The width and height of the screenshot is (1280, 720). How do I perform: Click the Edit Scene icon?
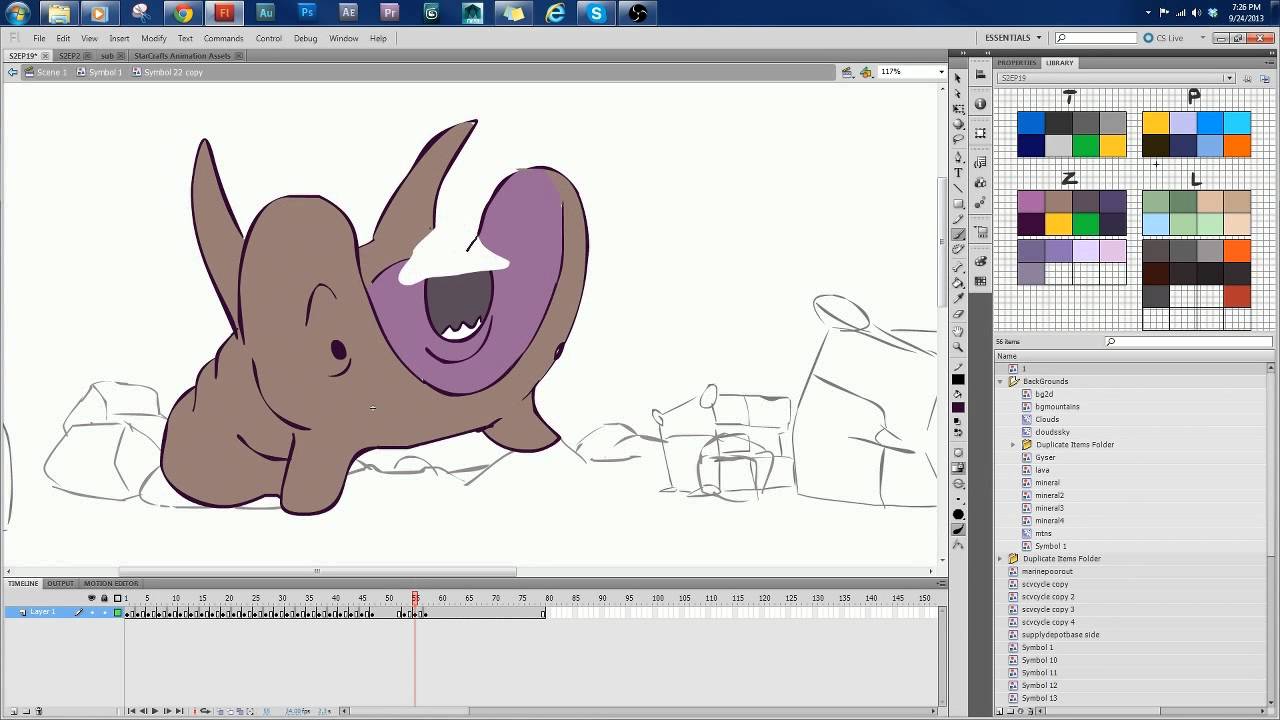point(847,72)
